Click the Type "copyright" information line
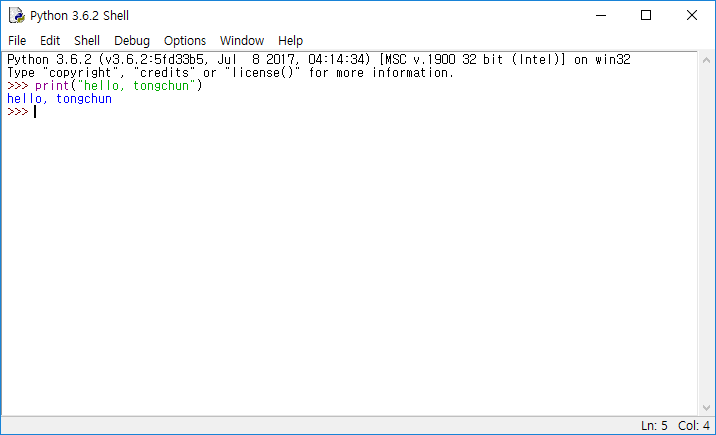 [230, 73]
